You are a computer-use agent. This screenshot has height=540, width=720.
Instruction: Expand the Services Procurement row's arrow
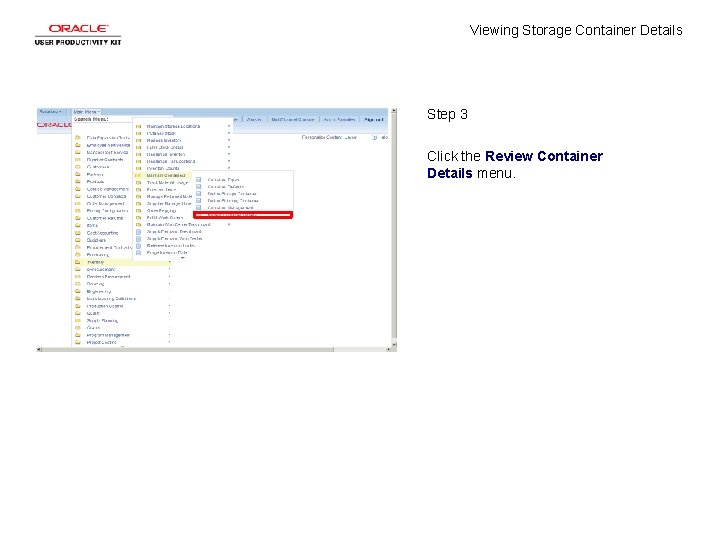coord(169,276)
